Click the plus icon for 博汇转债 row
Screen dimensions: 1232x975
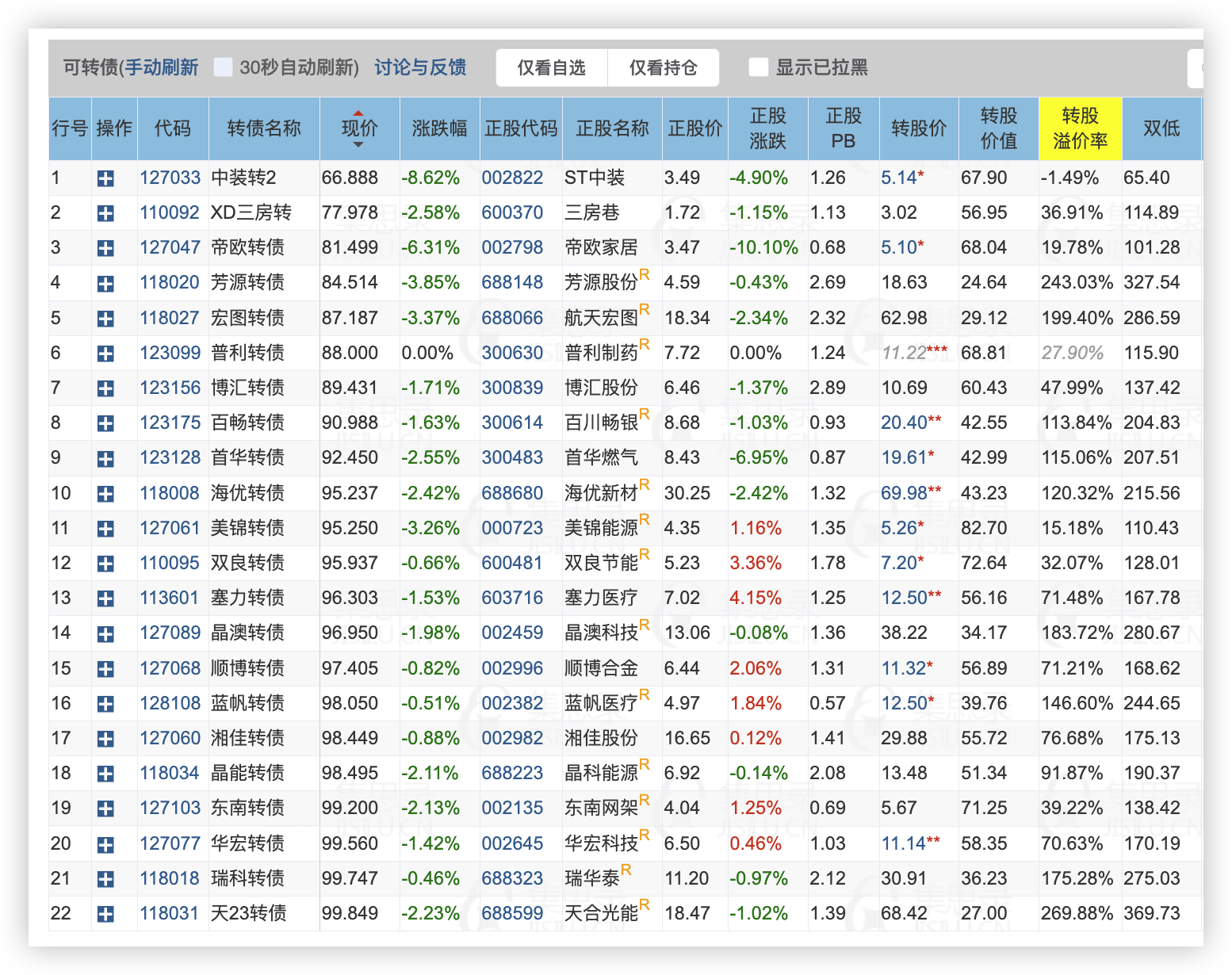click(105, 389)
